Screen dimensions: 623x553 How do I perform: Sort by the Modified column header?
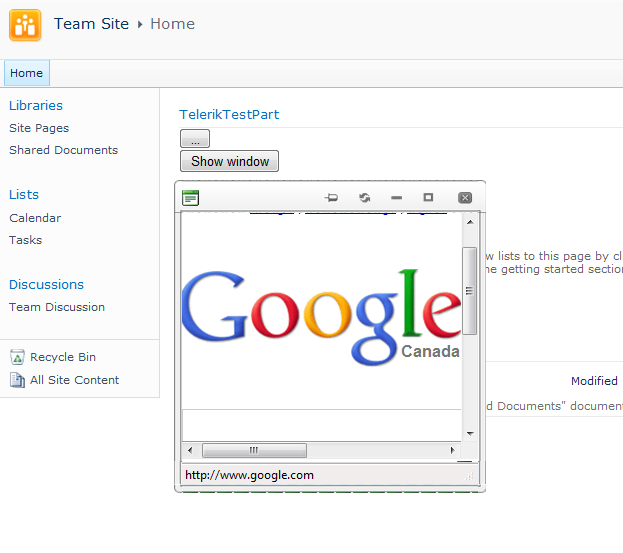click(x=594, y=381)
